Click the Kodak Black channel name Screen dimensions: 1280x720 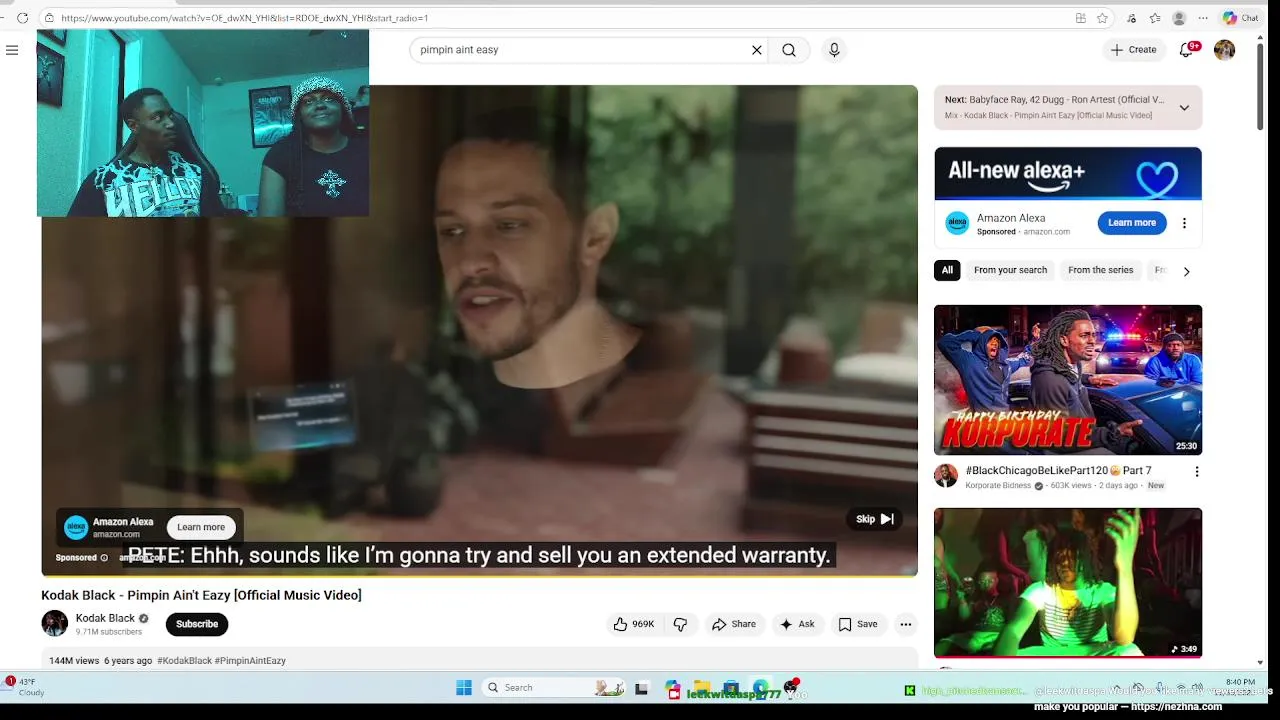105,618
